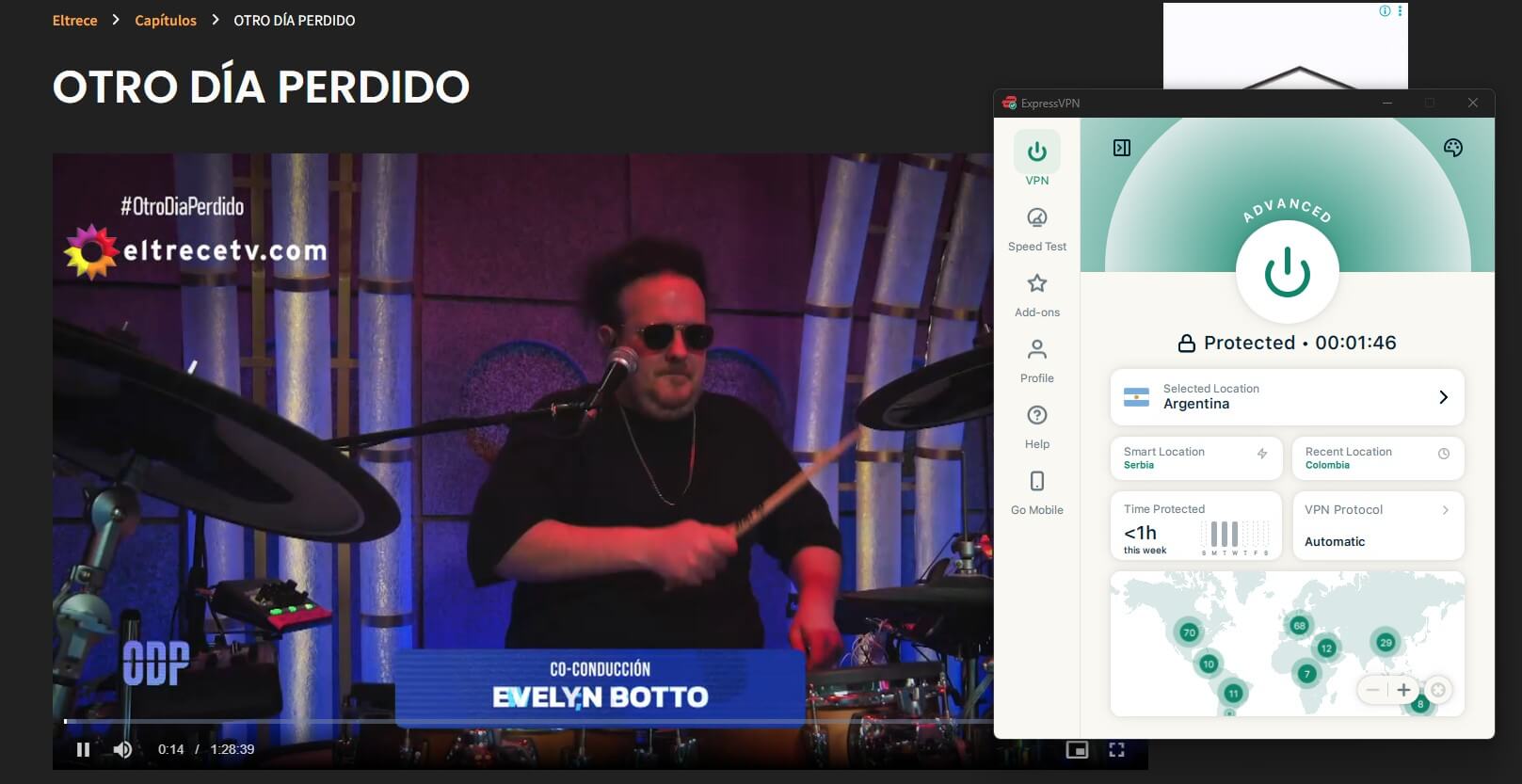Toggle the ExpressVPN power button off
Screen dimensions: 1522x784
pos(1287,273)
